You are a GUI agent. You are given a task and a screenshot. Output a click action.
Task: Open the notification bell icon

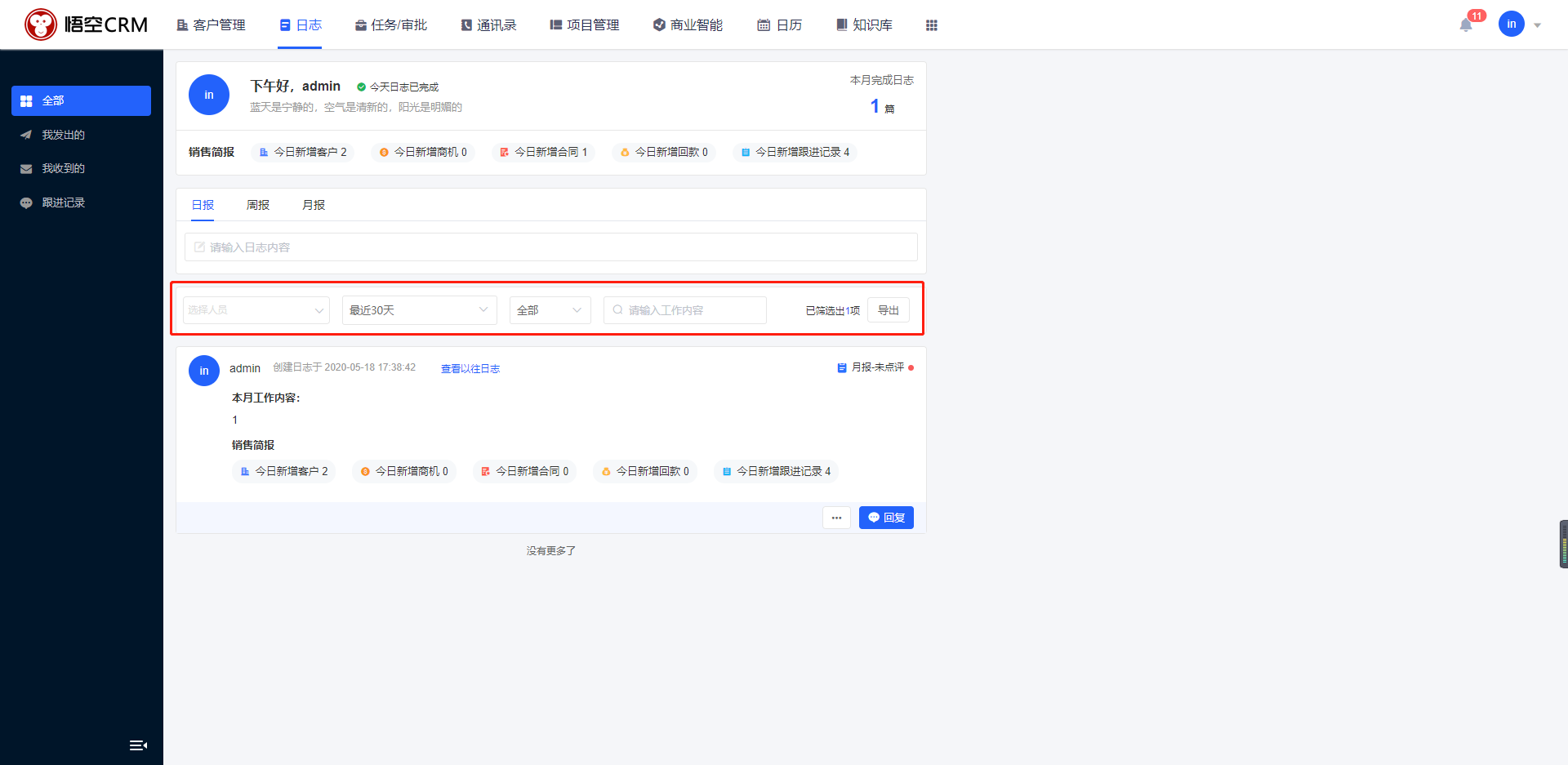[x=1466, y=24]
